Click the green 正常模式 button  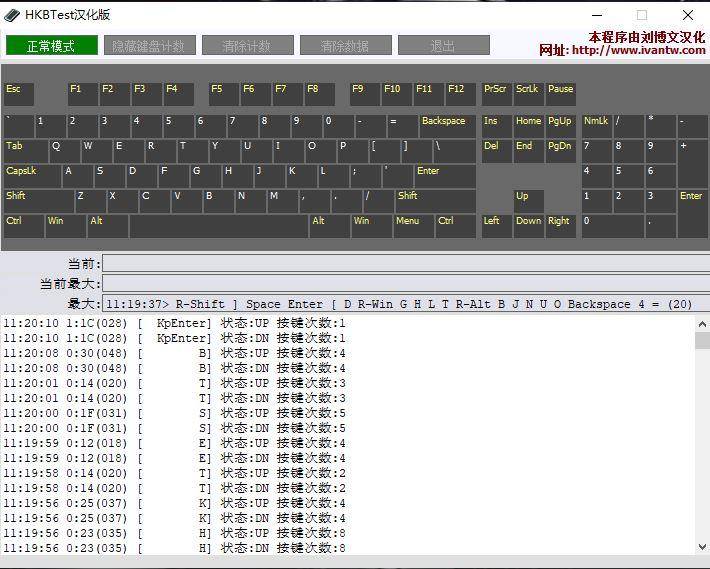(x=52, y=45)
